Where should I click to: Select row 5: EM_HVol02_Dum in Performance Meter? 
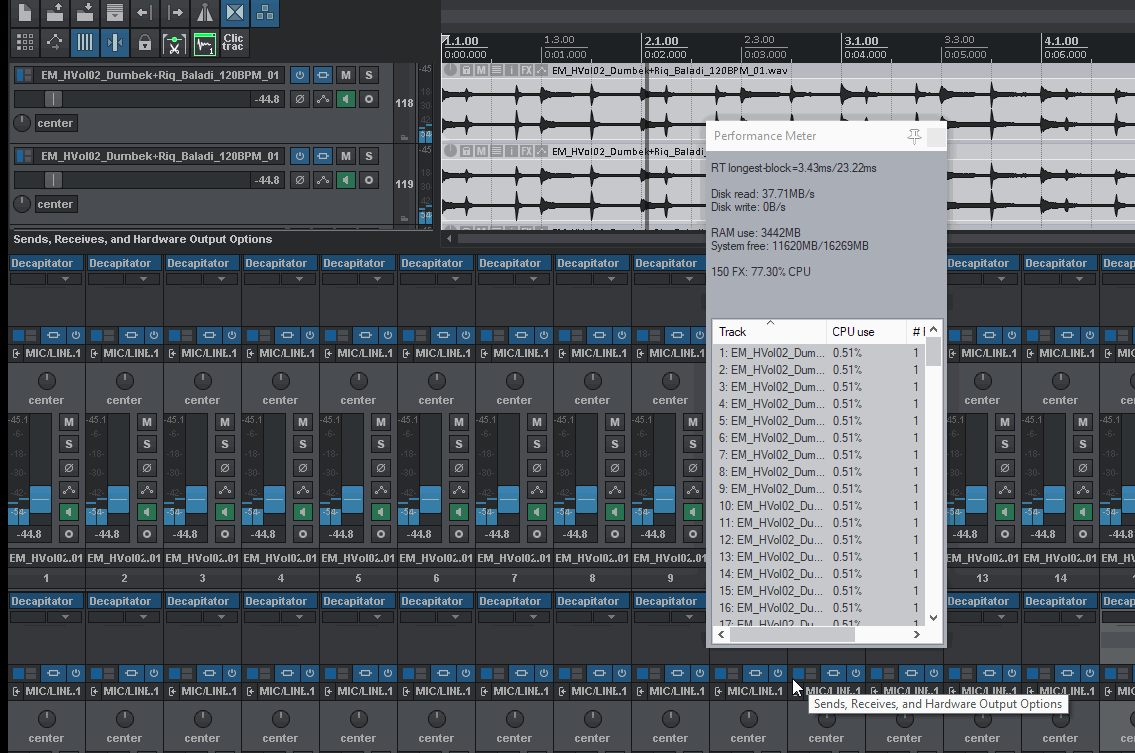819,421
